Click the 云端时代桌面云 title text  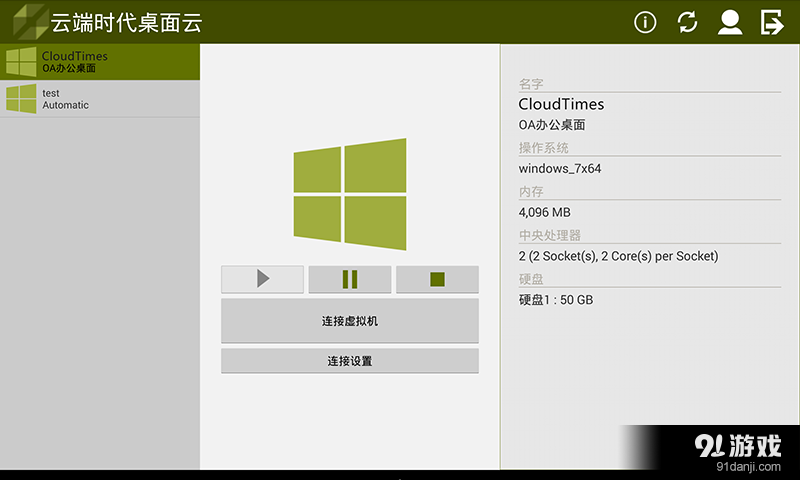[127, 23]
